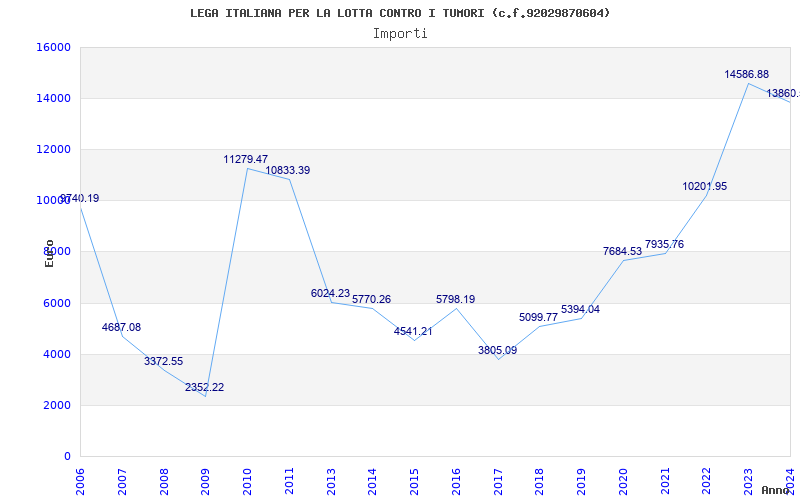The width and height of the screenshot is (800, 500).
Task: Click the data label 2352.22
Action: 205,388
